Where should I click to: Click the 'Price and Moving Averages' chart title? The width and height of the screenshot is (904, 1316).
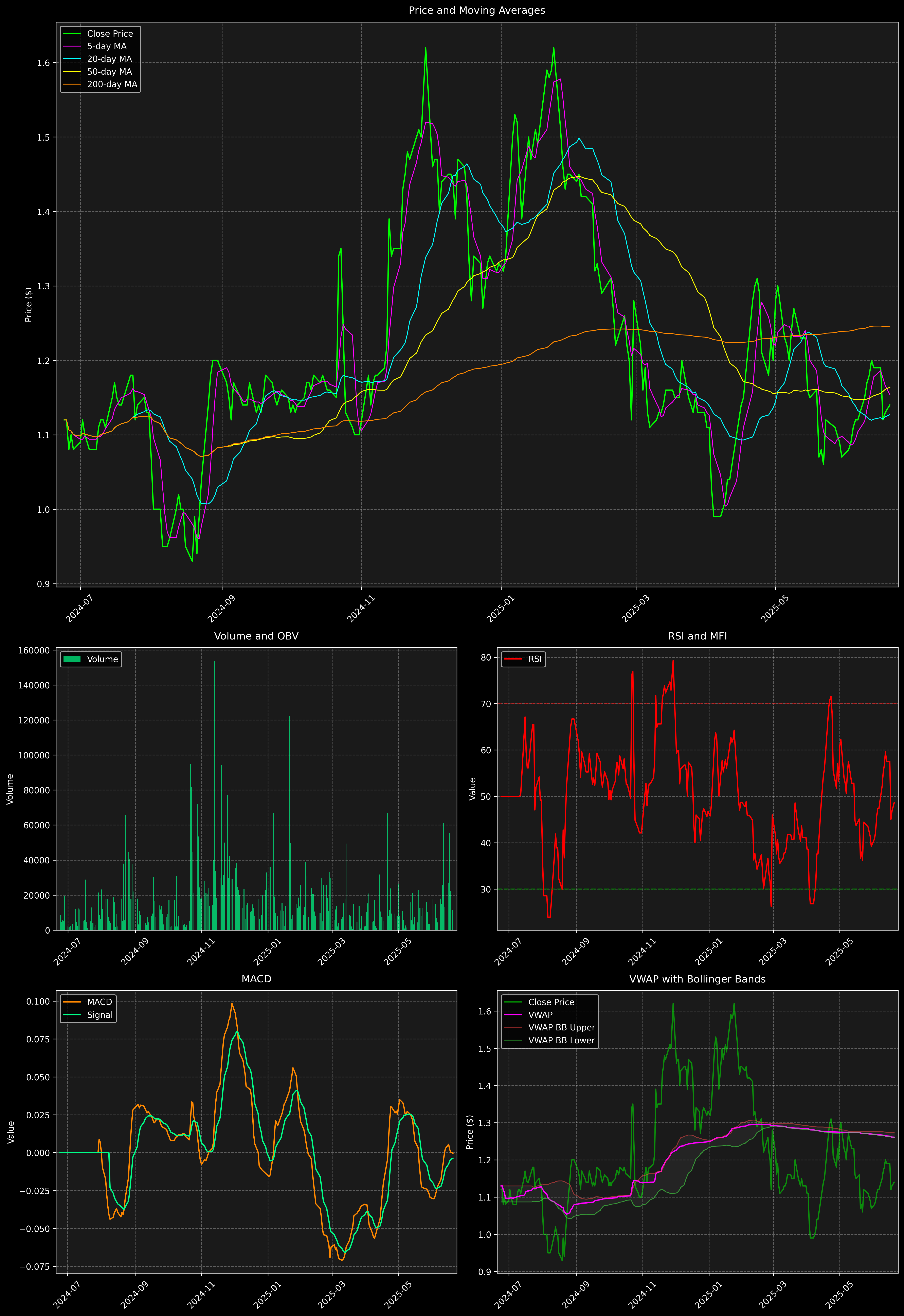coord(477,10)
